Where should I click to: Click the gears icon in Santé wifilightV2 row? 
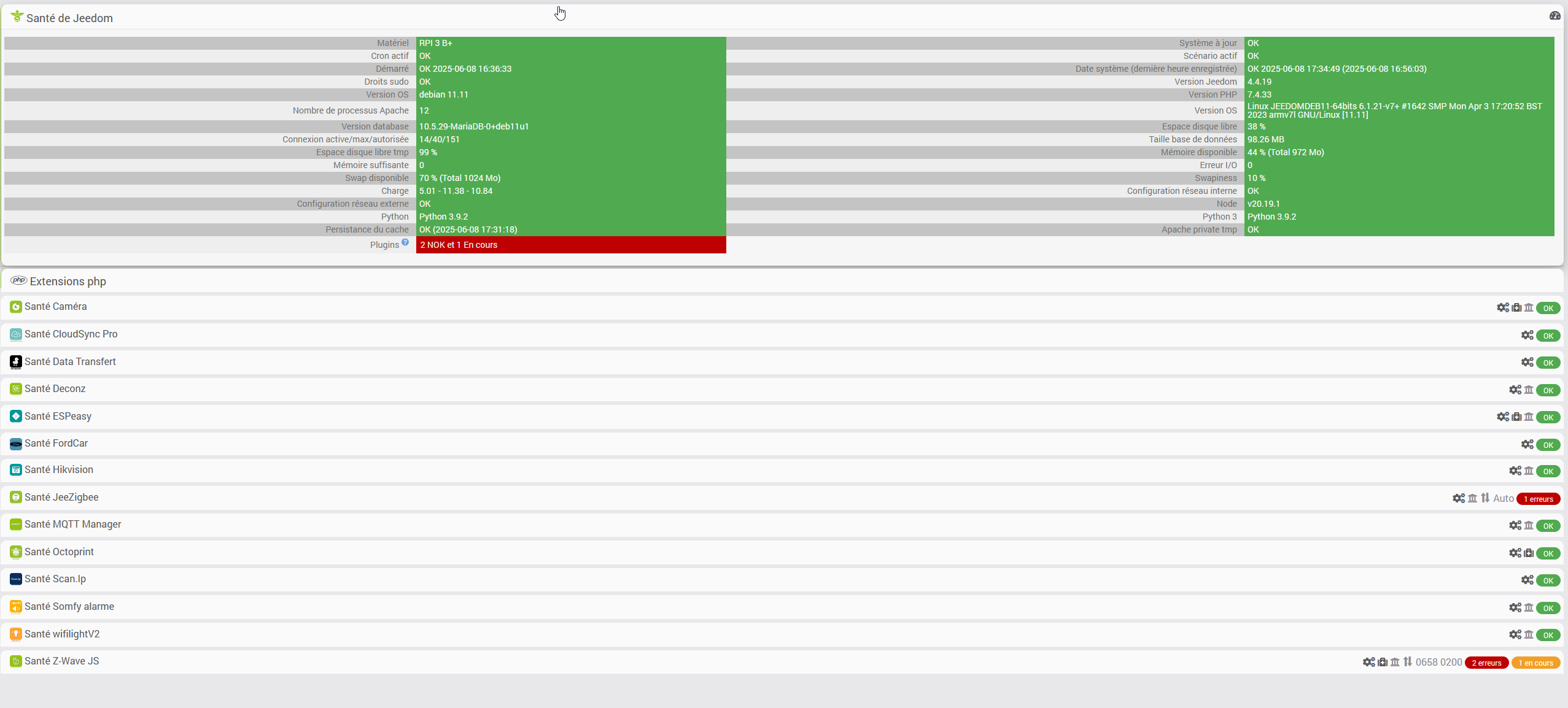pyautogui.click(x=1515, y=634)
